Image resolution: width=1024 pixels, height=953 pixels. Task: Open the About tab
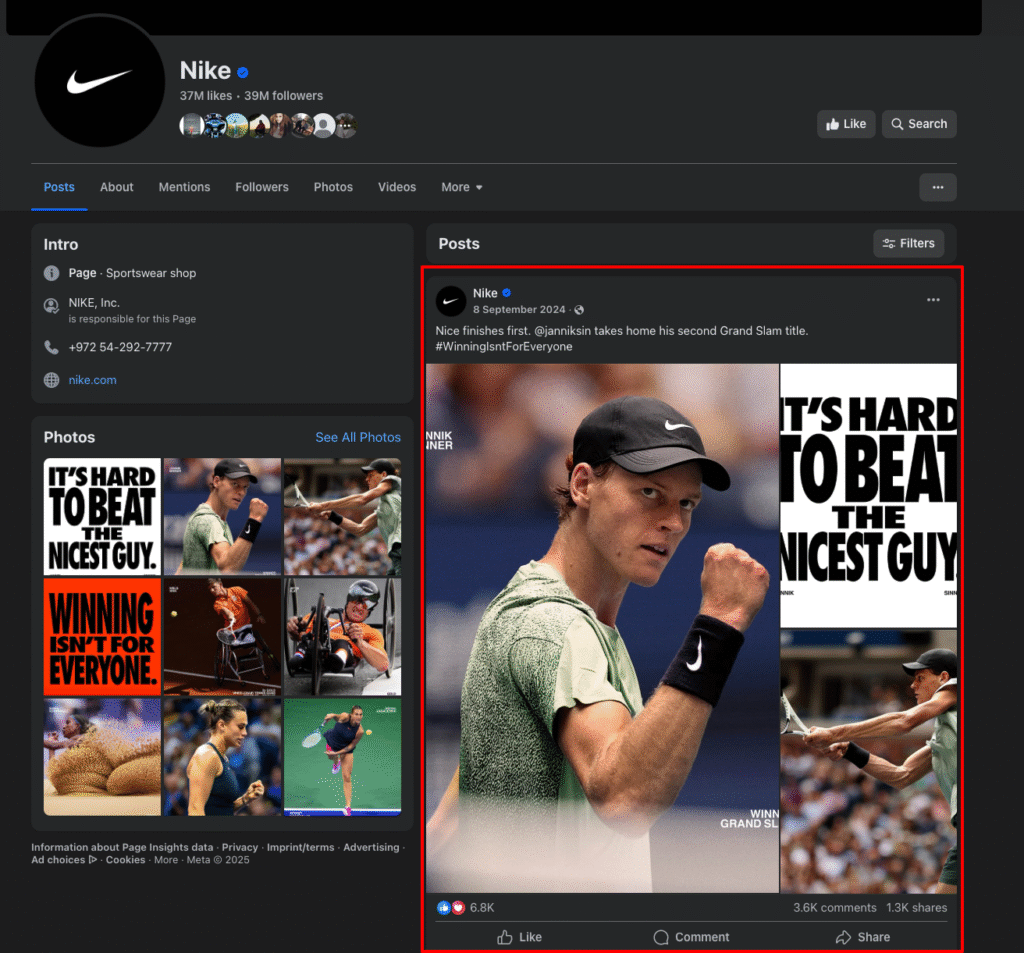click(116, 187)
